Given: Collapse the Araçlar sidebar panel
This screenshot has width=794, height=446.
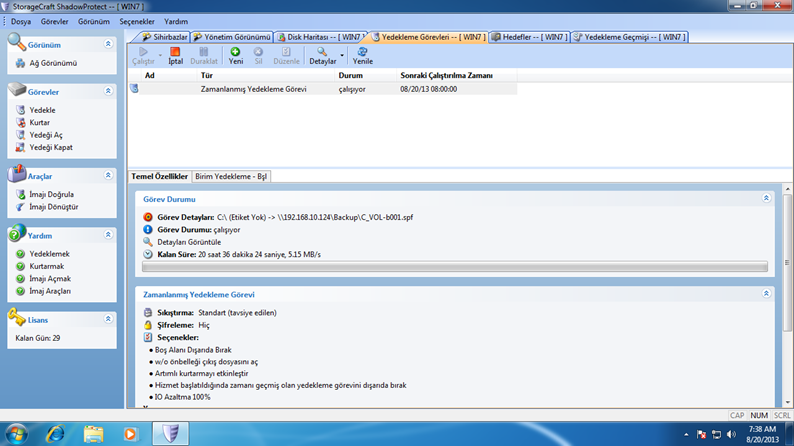Looking at the screenshot, I should tap(108, 175).
